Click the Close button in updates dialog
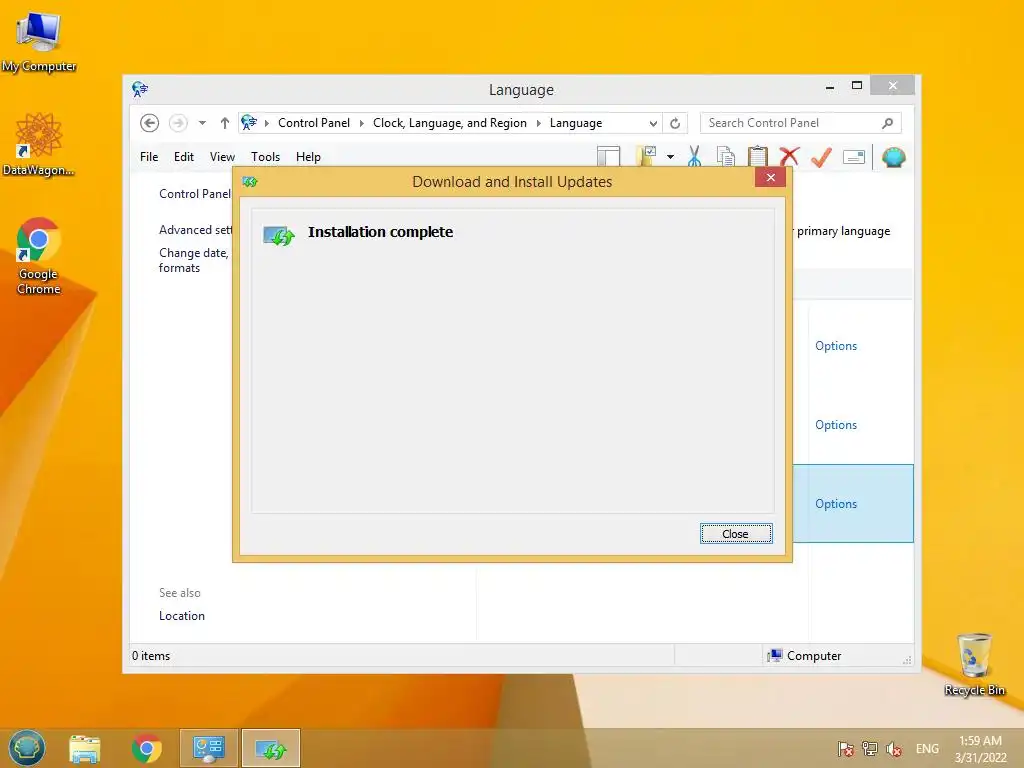This screenshot has width=1024, height=768. click(736, 534)
